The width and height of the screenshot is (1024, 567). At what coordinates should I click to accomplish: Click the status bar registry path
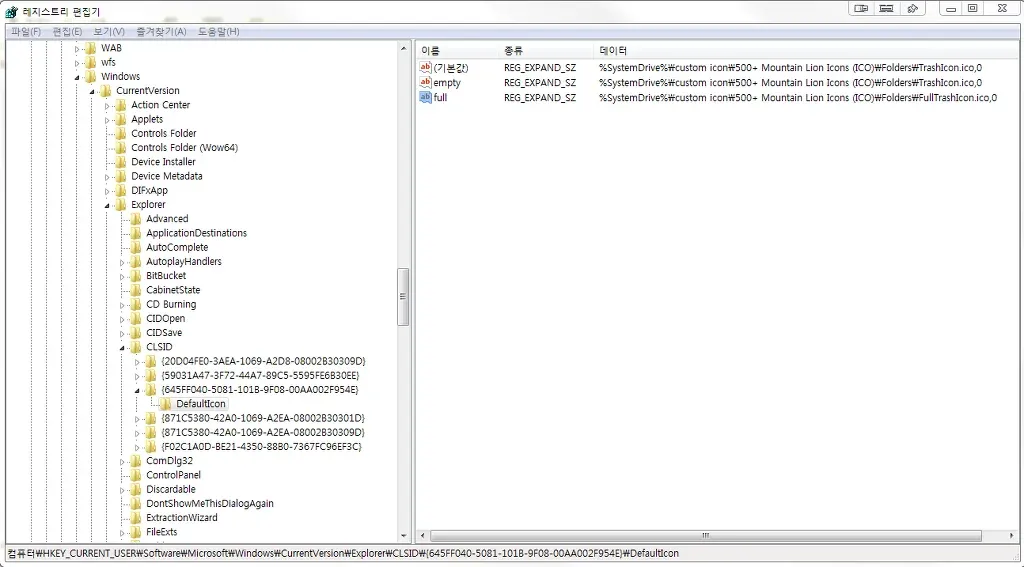(344, 553)
